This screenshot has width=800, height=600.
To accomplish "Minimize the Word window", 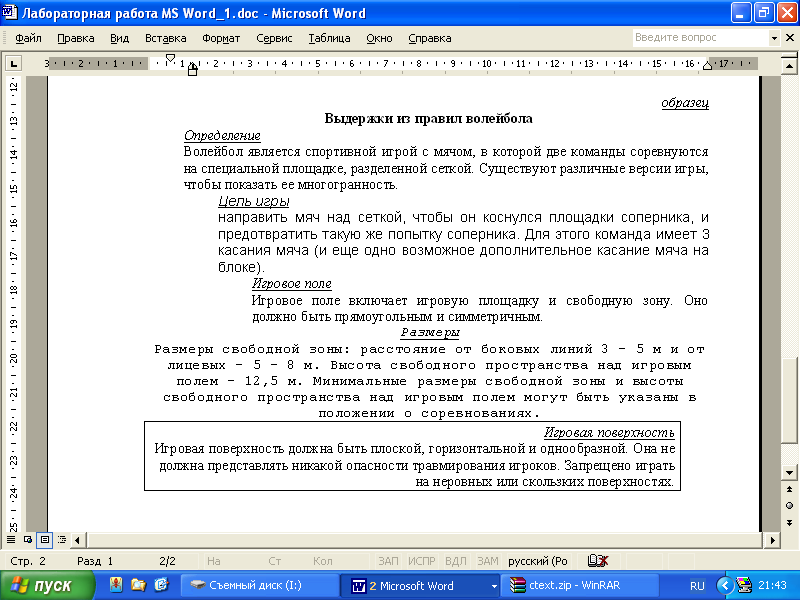I will (740, 13).
